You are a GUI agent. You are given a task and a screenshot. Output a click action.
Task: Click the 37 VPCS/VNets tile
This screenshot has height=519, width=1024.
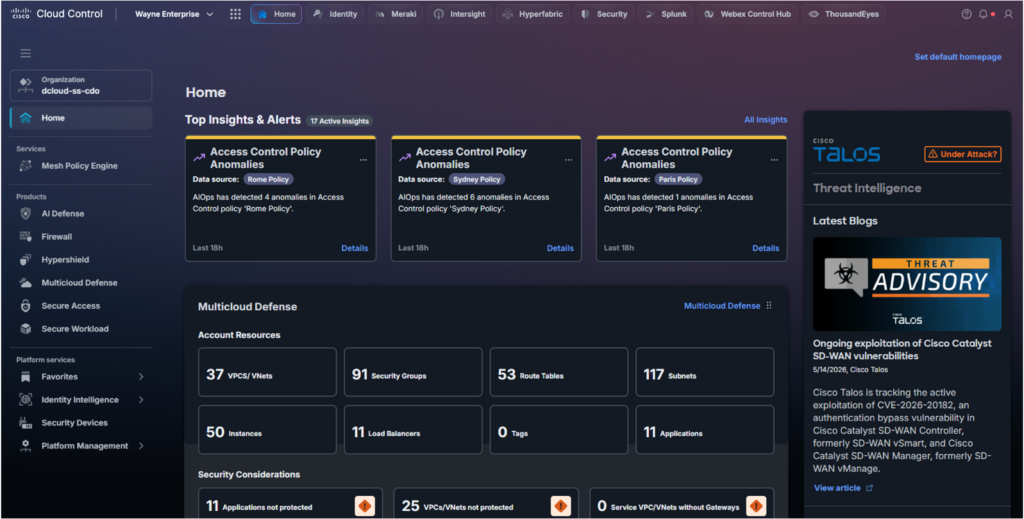[267, 372]
